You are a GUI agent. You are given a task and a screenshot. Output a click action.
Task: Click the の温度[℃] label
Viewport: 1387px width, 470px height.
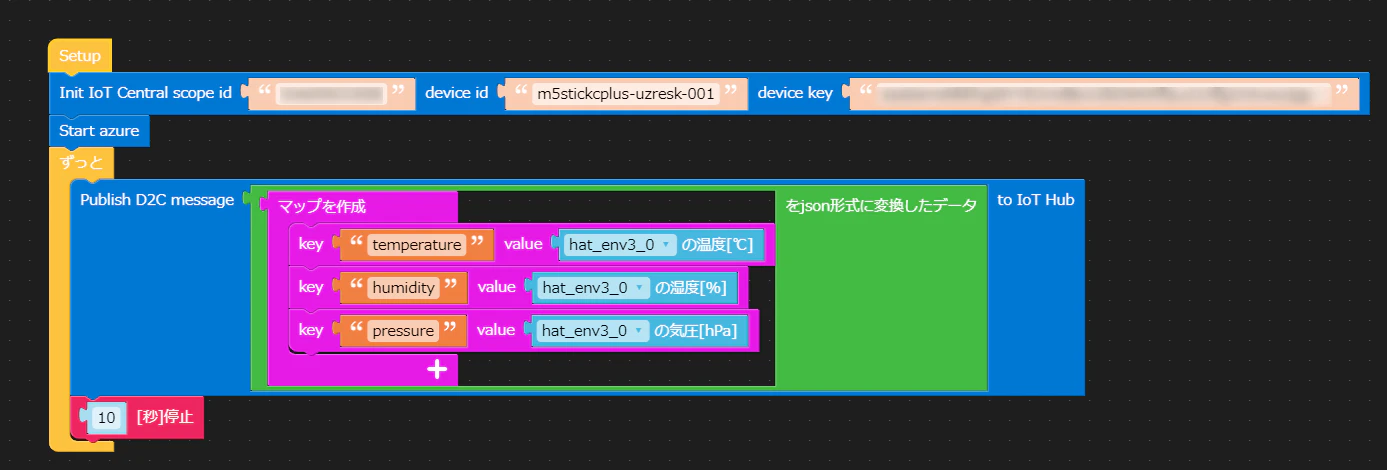[717, 245]
